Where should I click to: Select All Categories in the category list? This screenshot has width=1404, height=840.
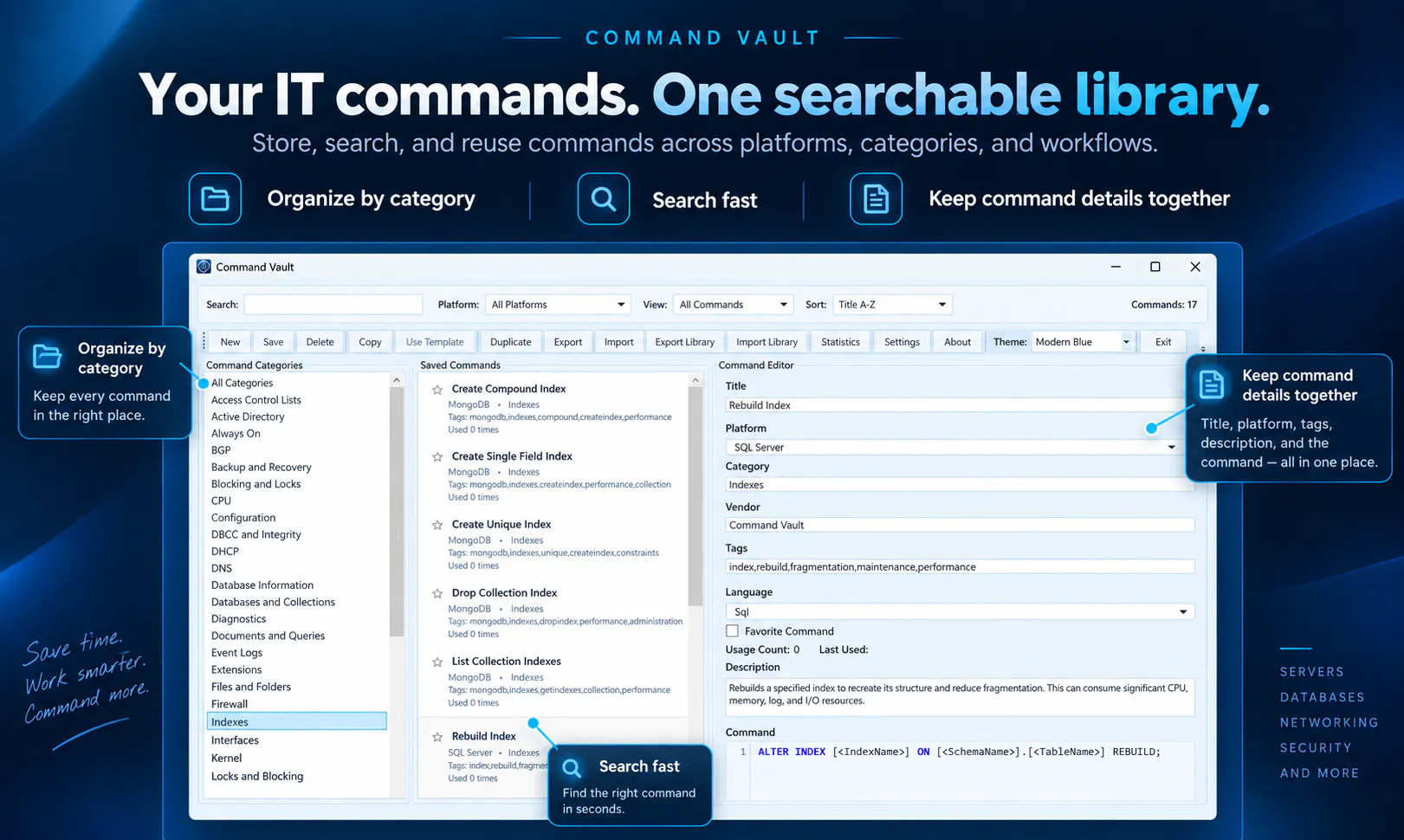click(242, 383)
